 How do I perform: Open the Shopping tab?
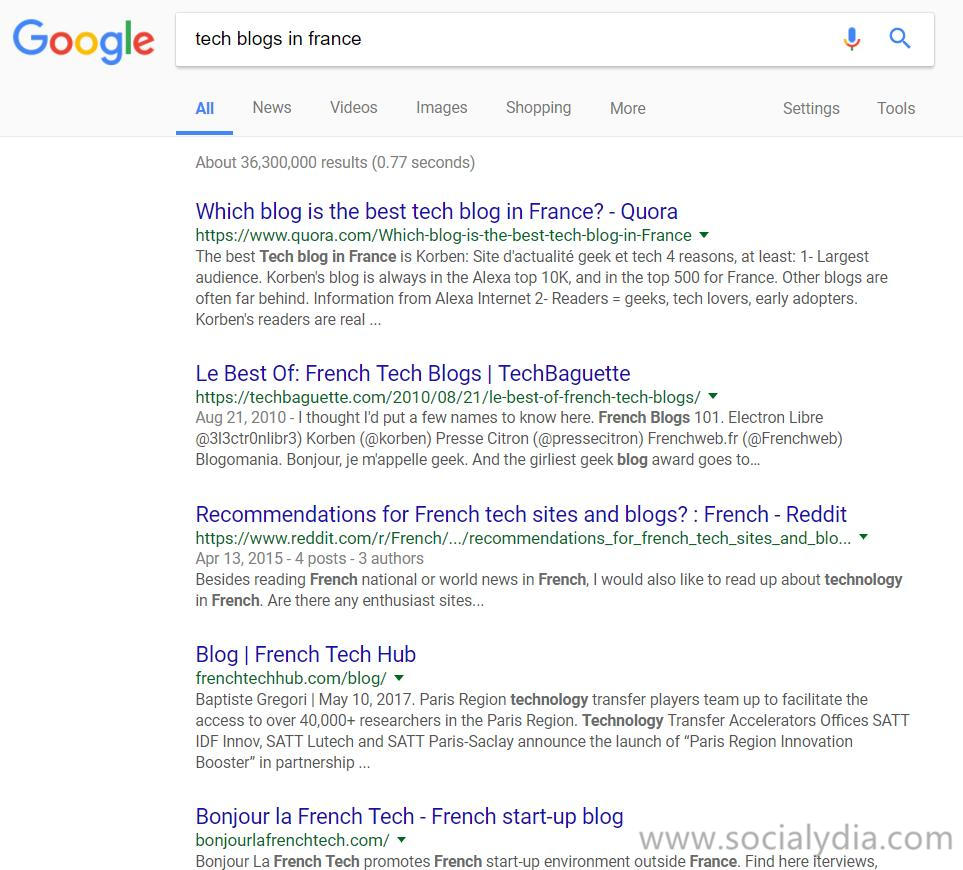[x=539, y=107]
